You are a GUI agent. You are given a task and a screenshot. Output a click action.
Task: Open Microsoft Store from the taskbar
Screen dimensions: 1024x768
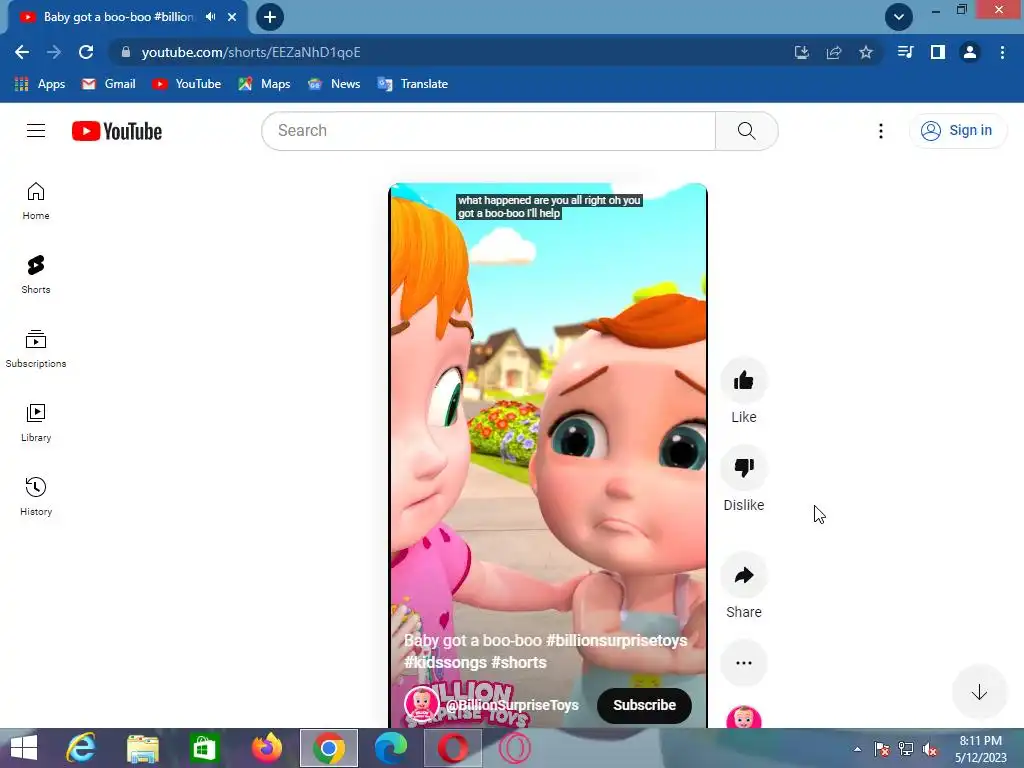pos(204,748)
